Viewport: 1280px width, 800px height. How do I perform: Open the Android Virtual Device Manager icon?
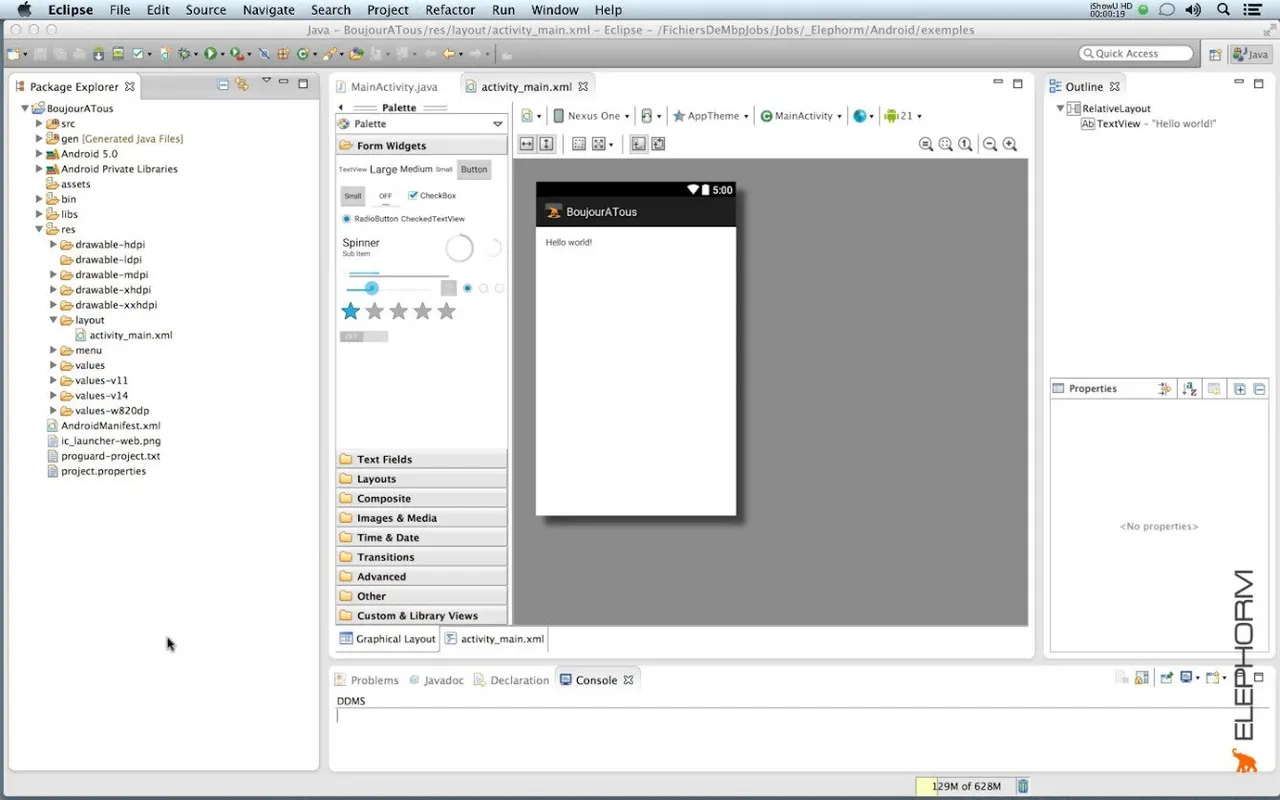(x=118, y=53)
